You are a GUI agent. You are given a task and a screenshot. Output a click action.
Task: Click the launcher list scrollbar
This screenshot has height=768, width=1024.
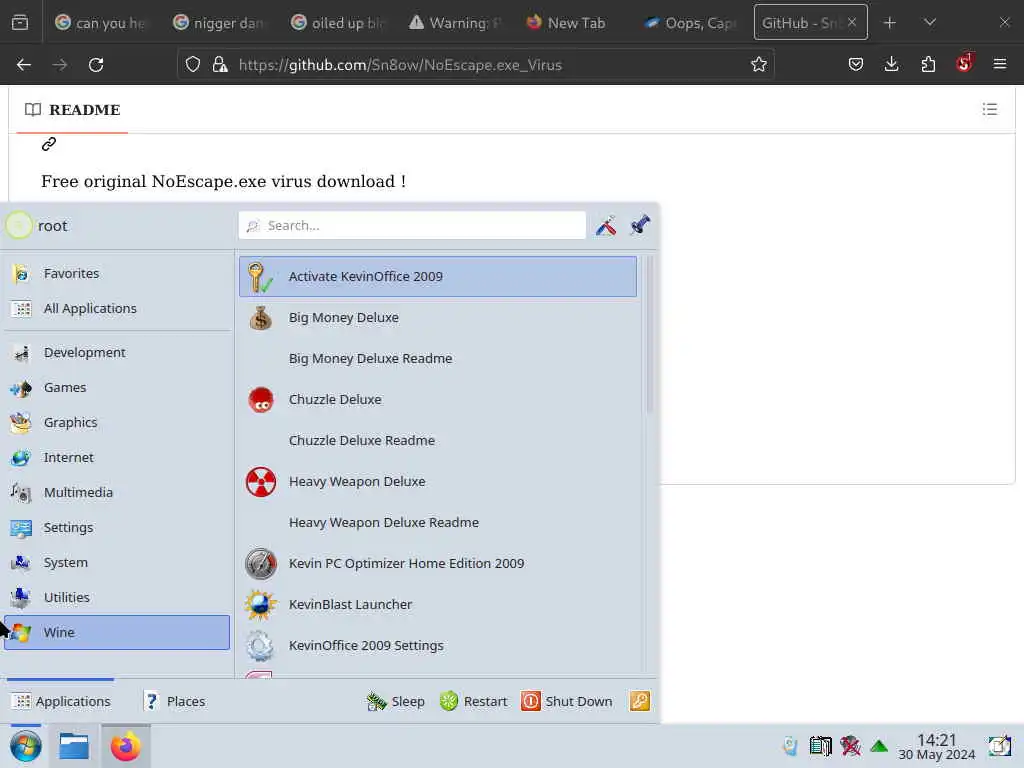click(648, 335)
